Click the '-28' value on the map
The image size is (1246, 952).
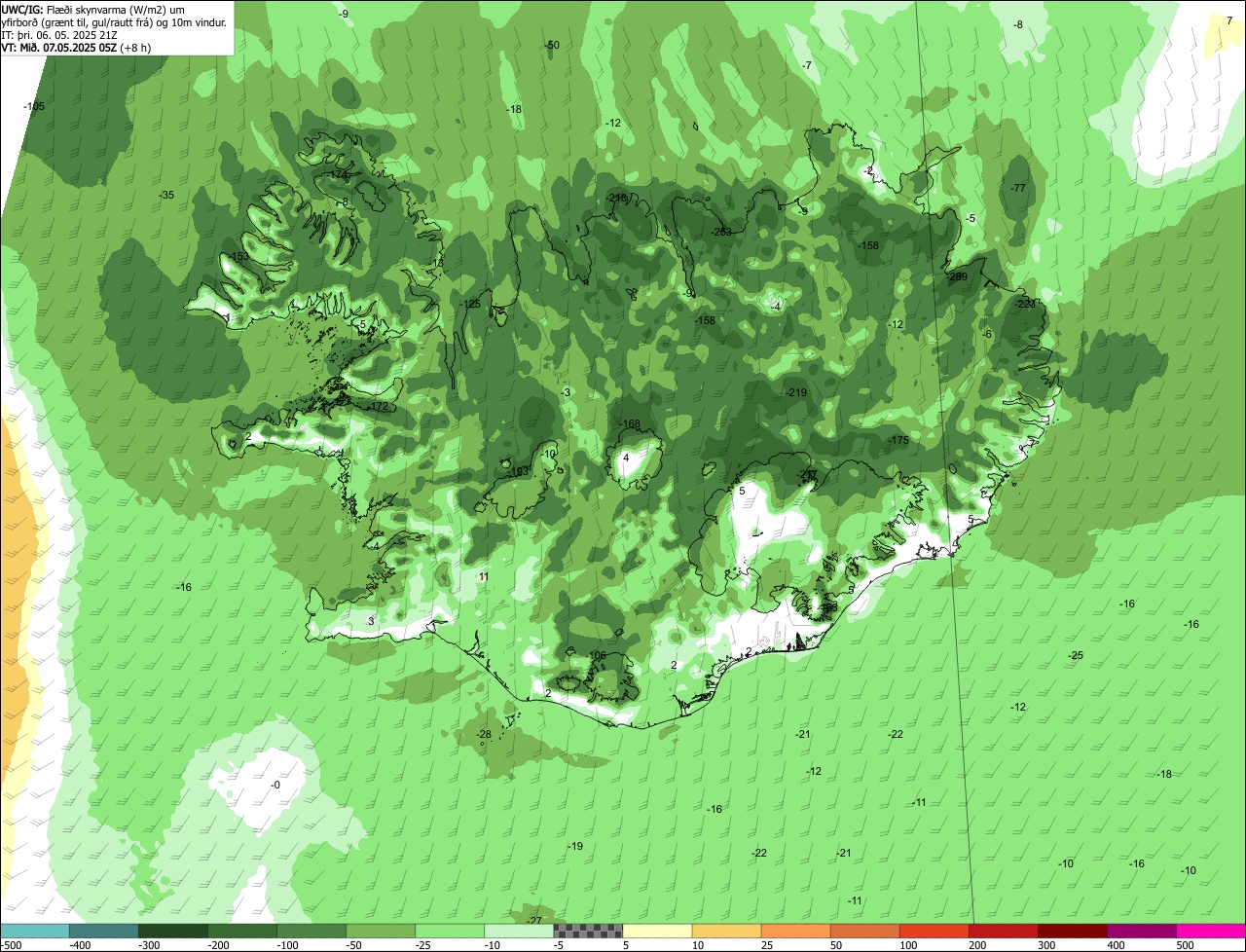[x=483, y=734]
